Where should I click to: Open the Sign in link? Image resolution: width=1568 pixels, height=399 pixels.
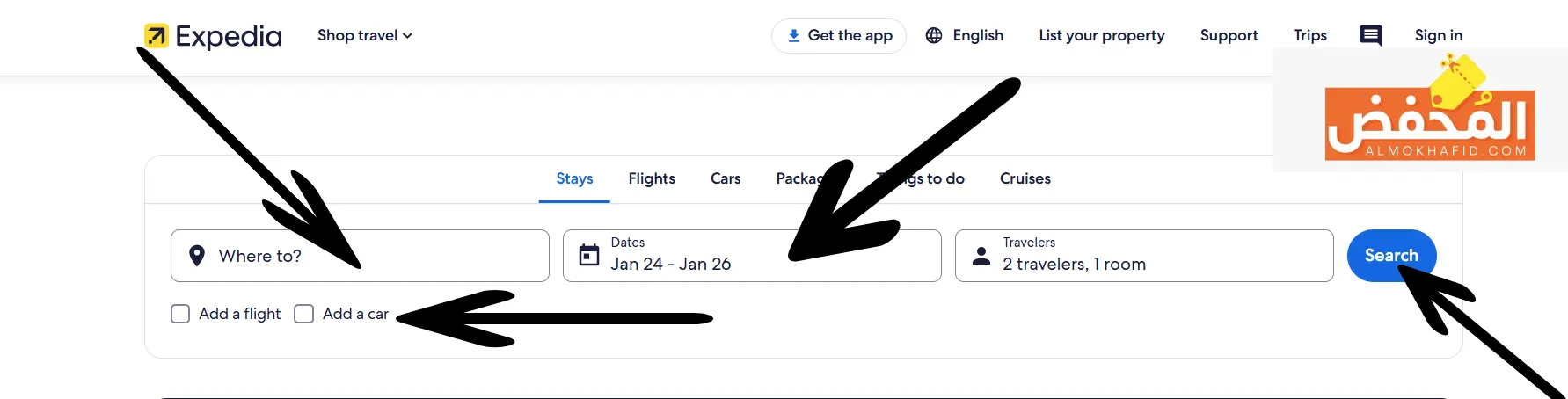point(1439,35)
